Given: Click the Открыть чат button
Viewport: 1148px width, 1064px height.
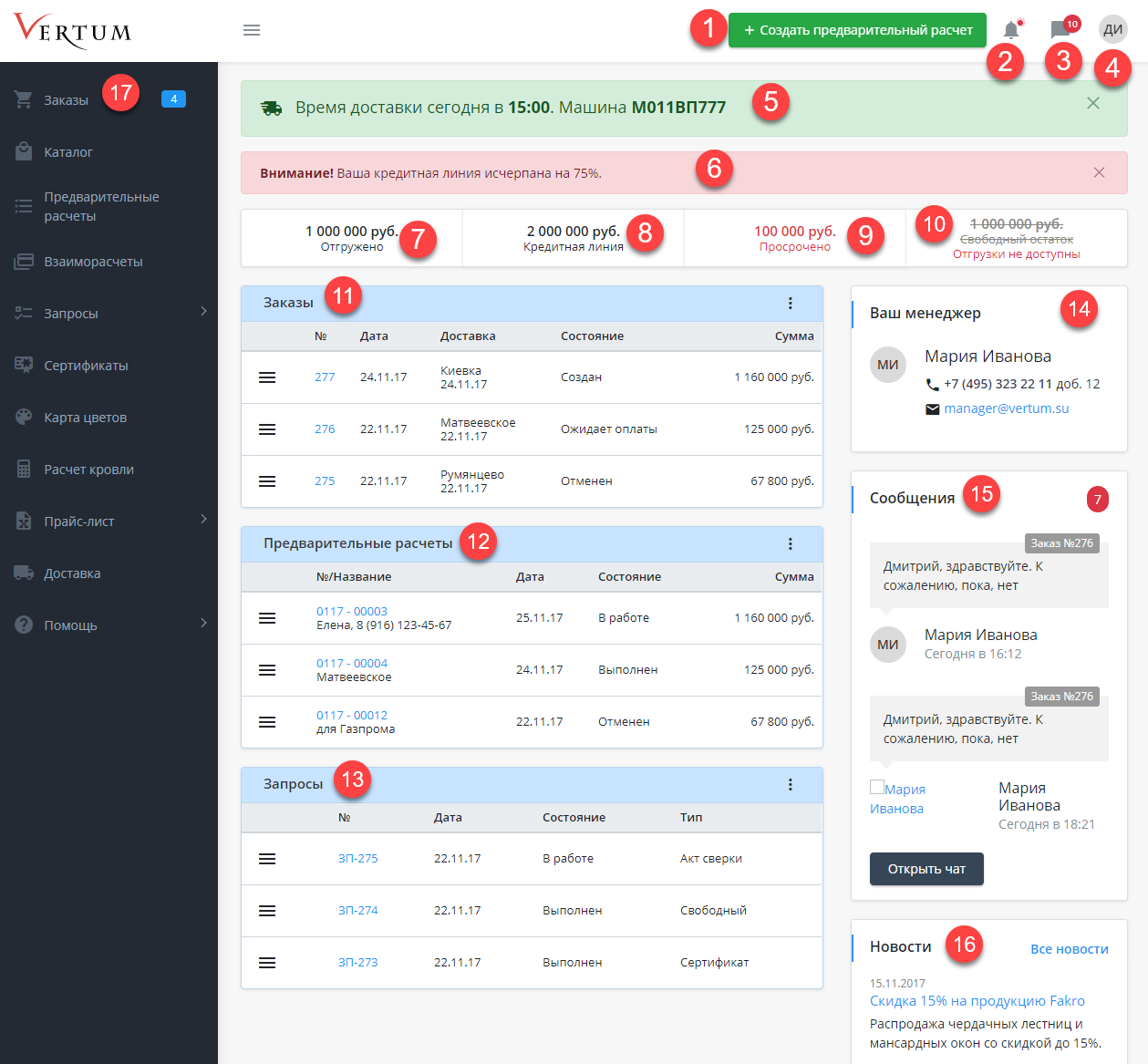Looking at the screenshot, I should [x=926, y=869].
